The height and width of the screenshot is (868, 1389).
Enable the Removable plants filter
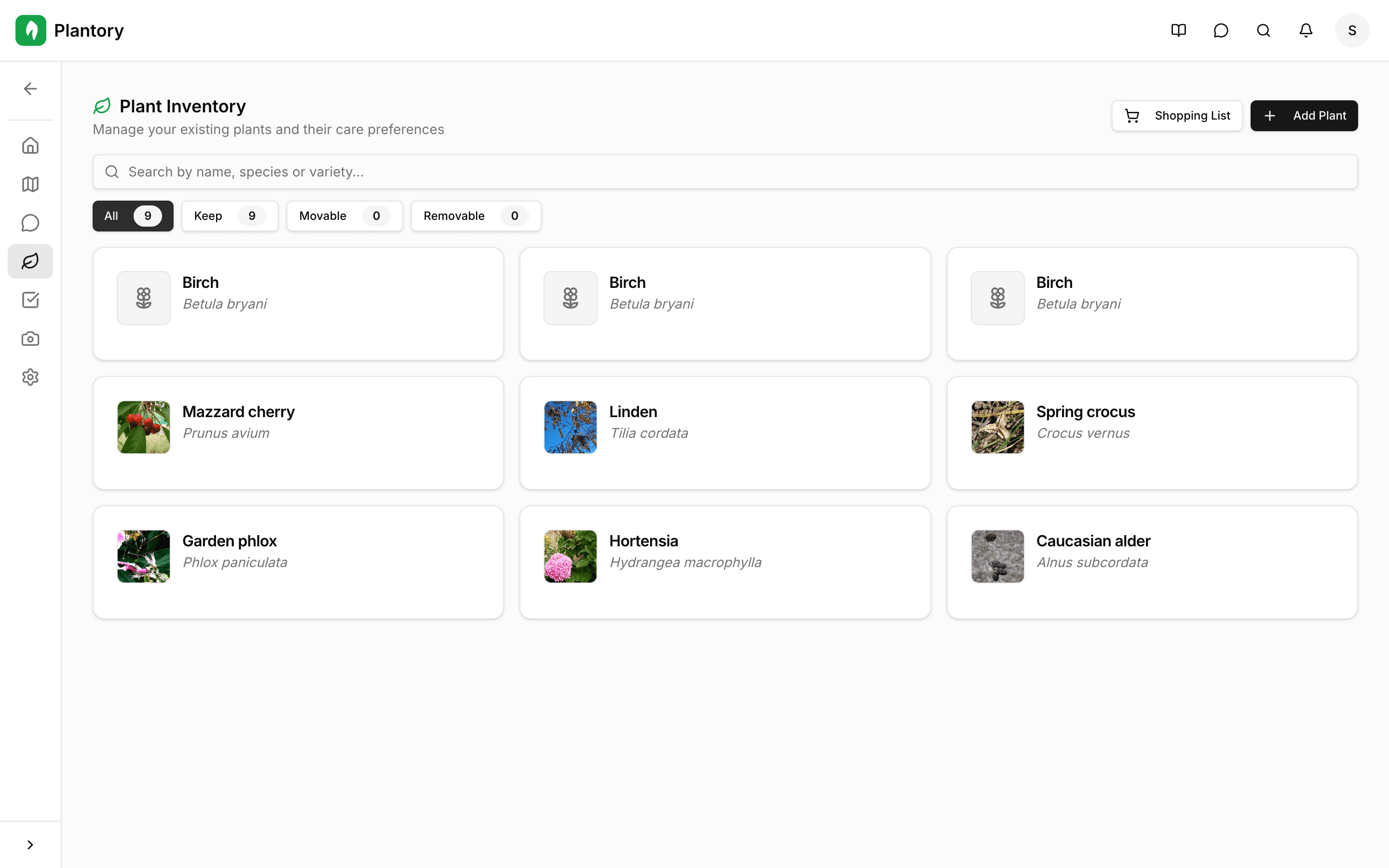pos(475,216)
